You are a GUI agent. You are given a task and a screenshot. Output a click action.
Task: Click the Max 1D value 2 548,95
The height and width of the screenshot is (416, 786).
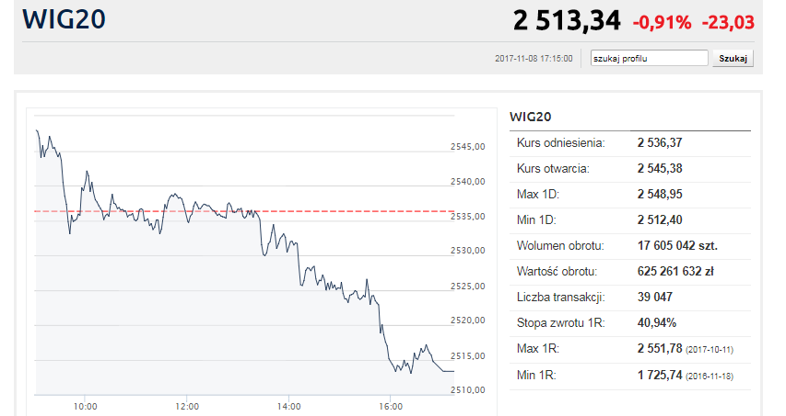[x=660, y=194]
